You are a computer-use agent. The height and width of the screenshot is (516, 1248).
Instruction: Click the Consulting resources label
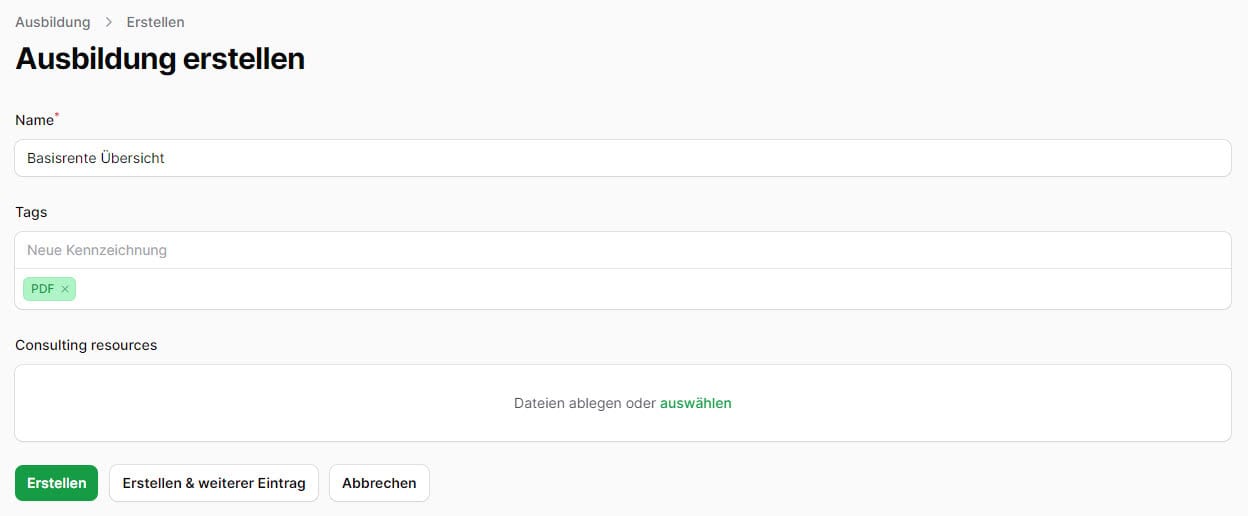tap(86, 345)
